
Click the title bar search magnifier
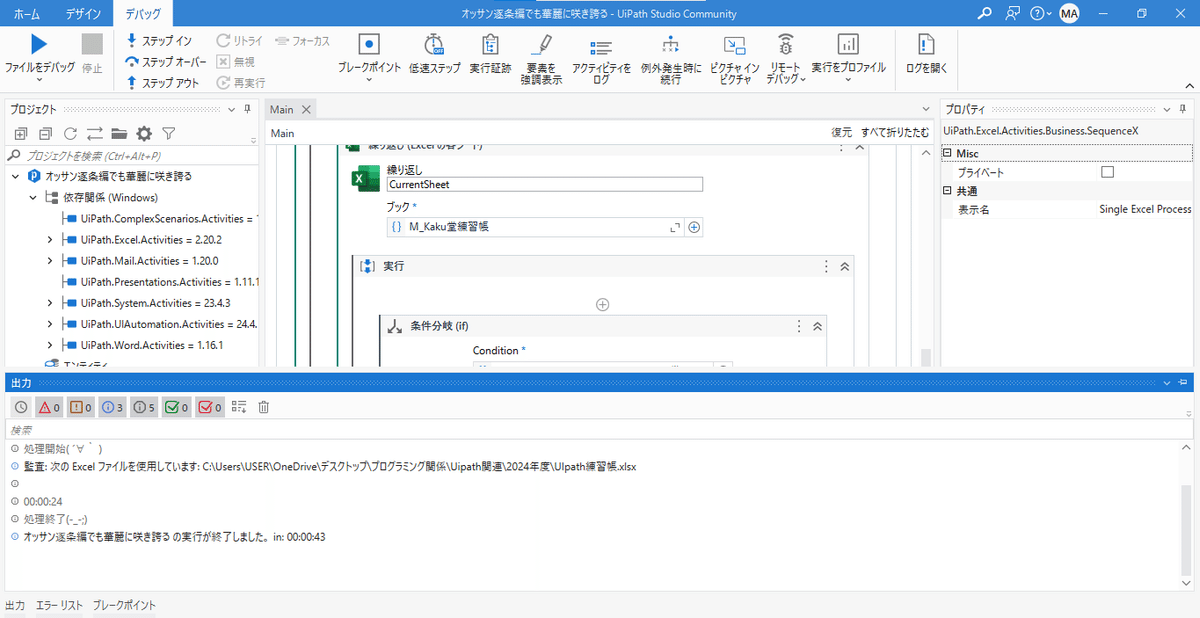pos(985,14)
